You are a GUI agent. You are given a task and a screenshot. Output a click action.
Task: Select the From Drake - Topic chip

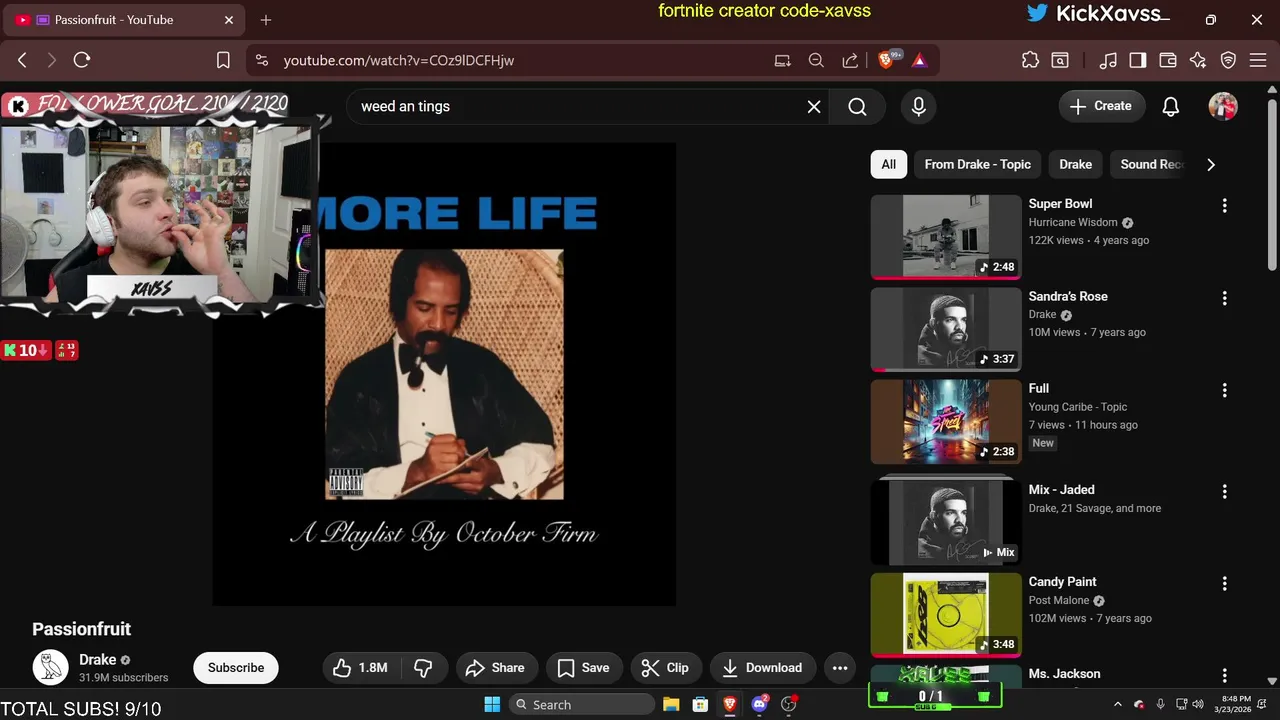pyautogui.click(x=977, y=164)
